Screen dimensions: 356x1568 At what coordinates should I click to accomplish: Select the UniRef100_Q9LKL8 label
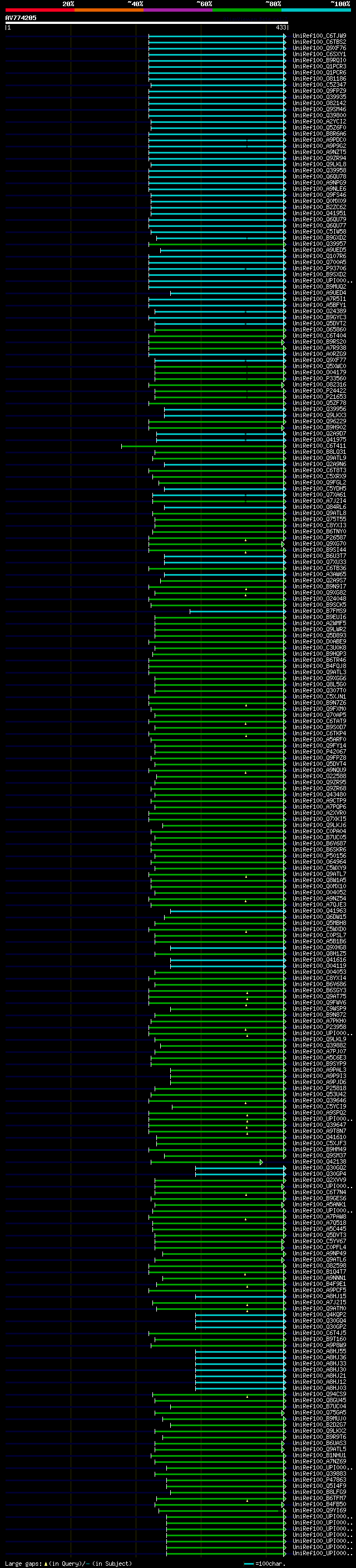(x=319, y=164)
